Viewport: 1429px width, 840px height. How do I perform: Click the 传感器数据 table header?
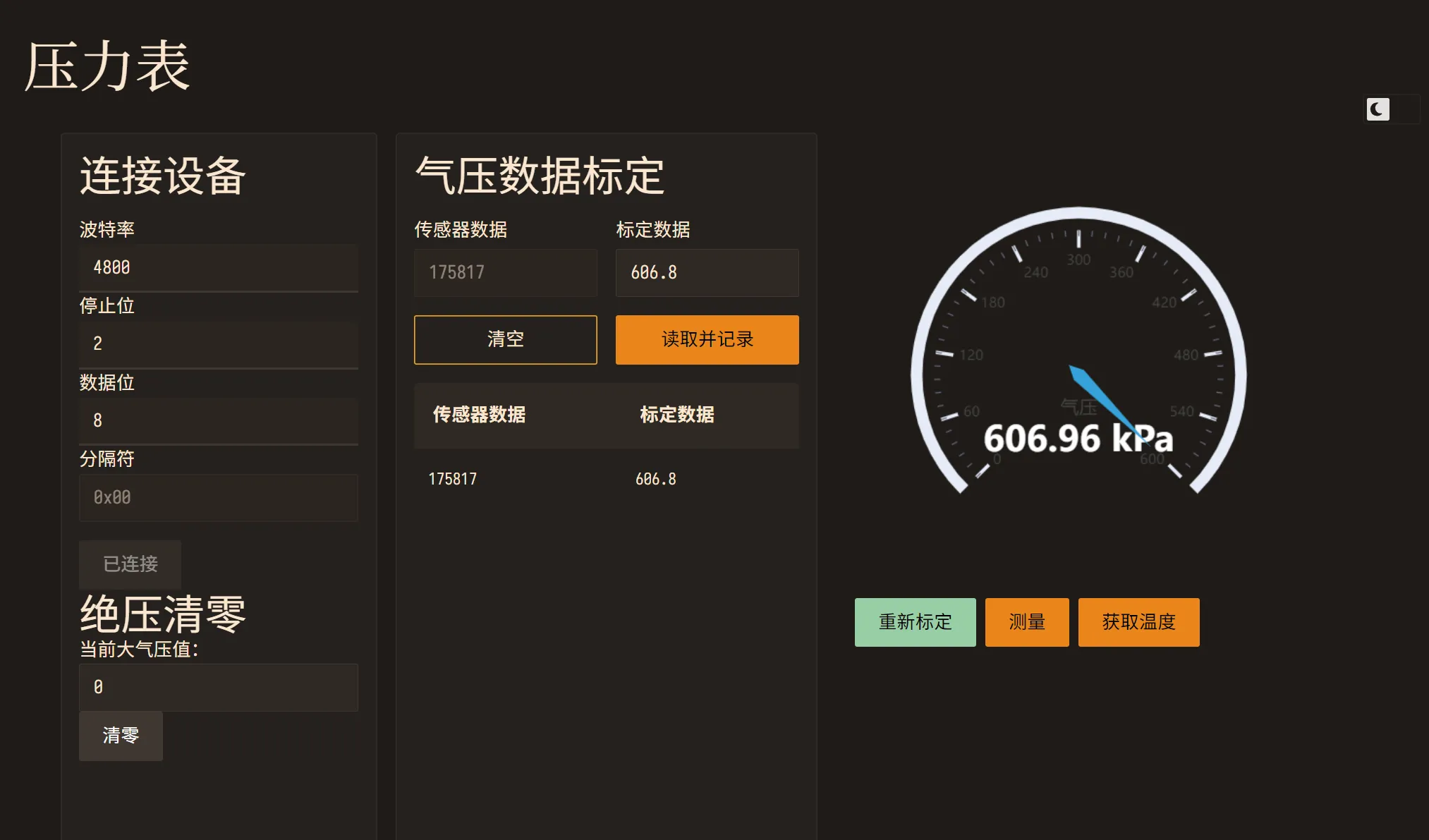480,415
